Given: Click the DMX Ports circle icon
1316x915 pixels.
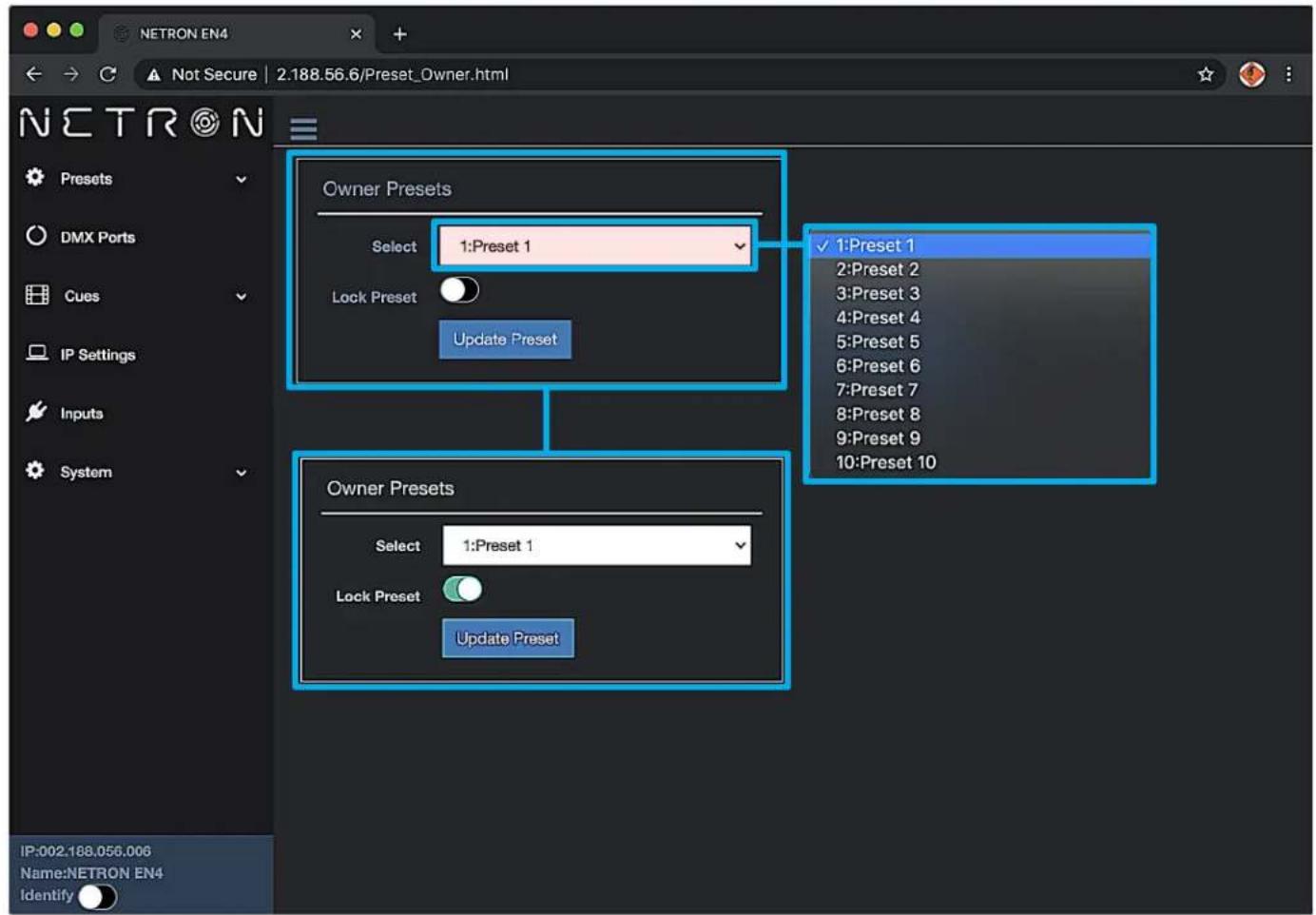Looking at the screenshot, I should click(36, 236).
